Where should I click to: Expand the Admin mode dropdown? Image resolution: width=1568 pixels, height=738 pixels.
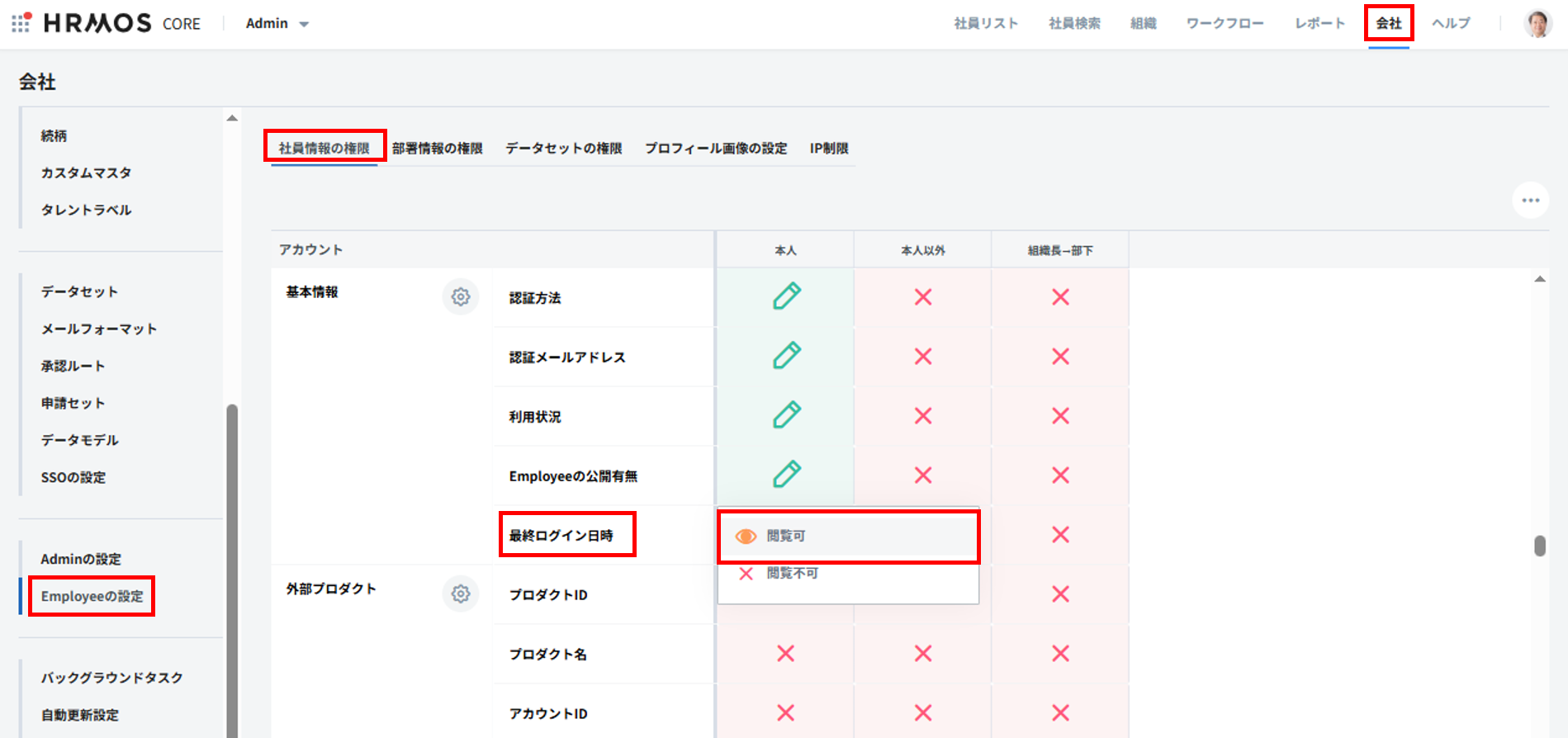[x=277, y=24]
